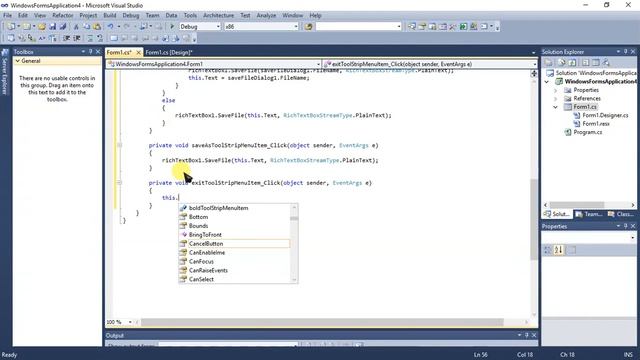Select Program.cs in Solution Explorer
Screen dimensions: 640x360
pyautogui.click(x=587, y=132)
